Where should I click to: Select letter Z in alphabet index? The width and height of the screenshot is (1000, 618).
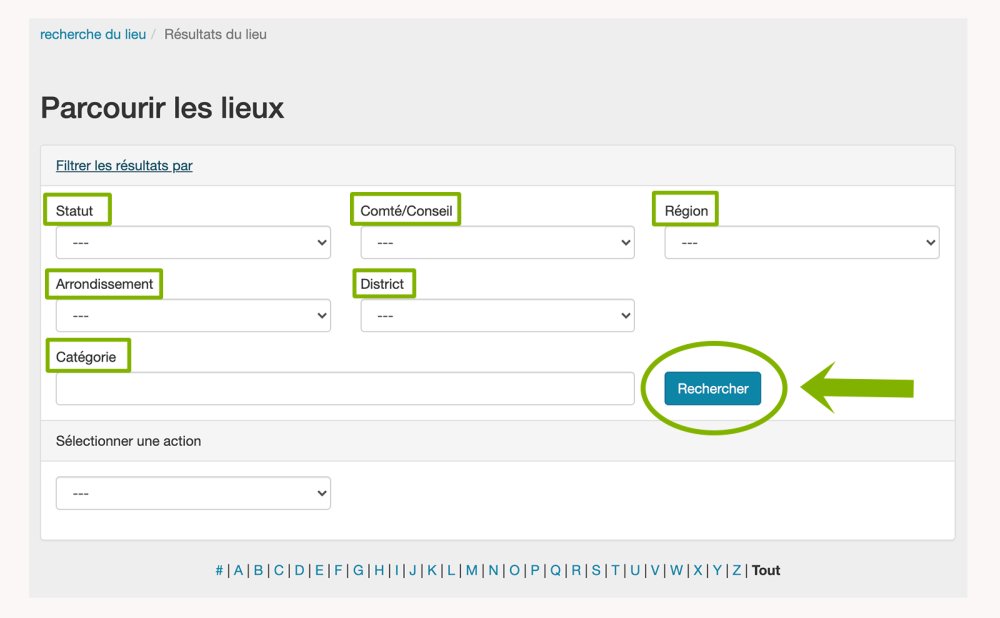[736, 570]
